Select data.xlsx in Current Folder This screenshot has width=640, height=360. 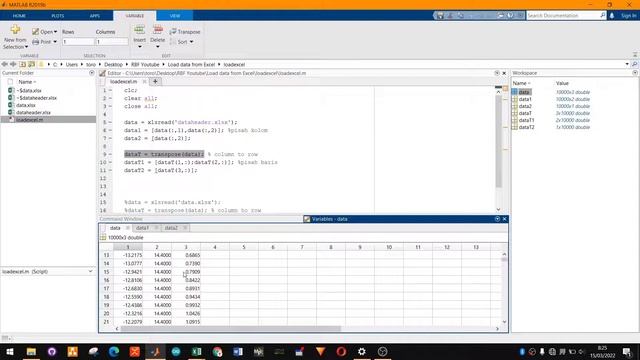pyautogui.click(x=26, y=105)
